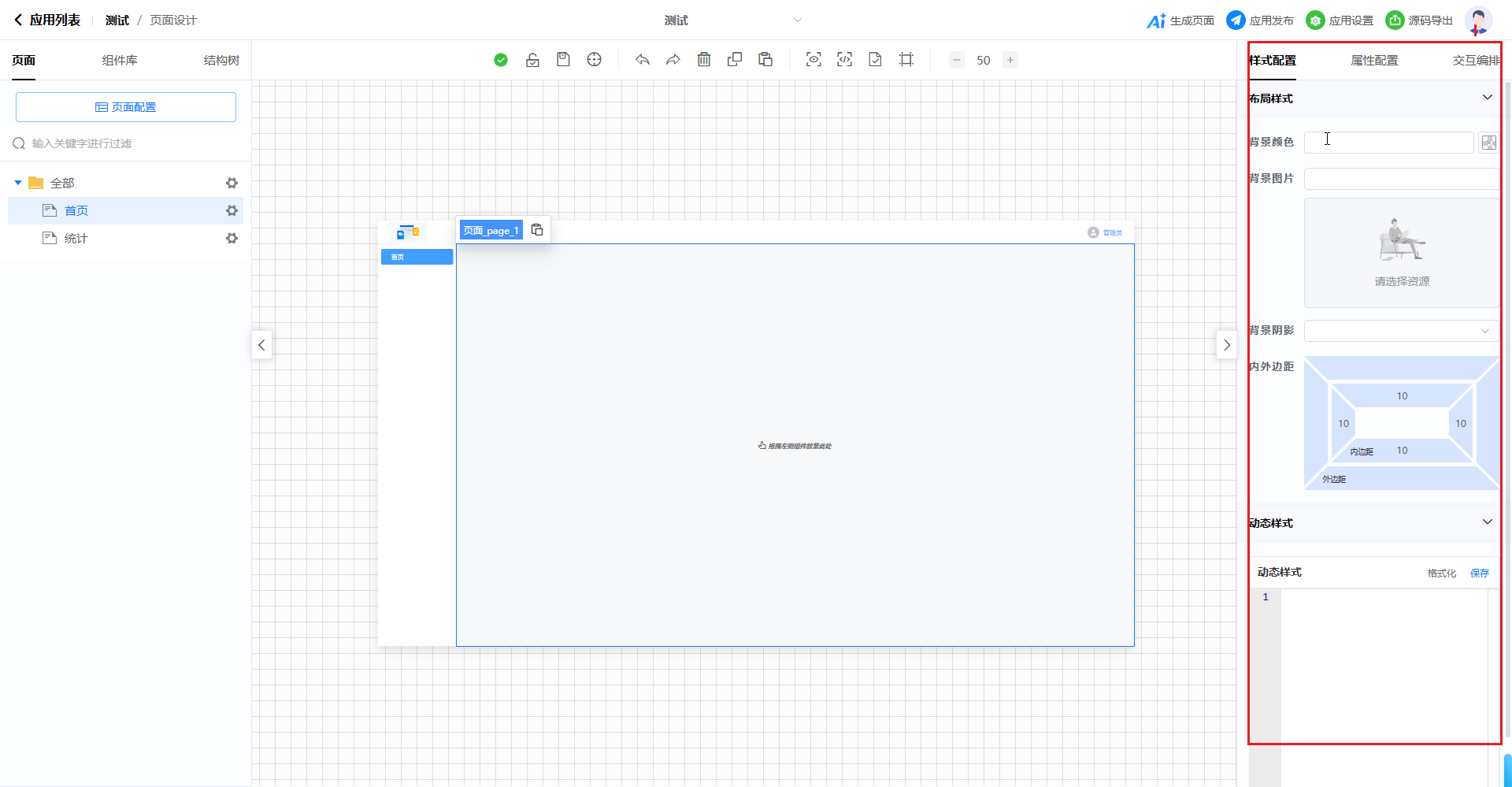Click the save icon in toolbar
The height and width of the screenshot is (787, 1512).
coord(563,60)
